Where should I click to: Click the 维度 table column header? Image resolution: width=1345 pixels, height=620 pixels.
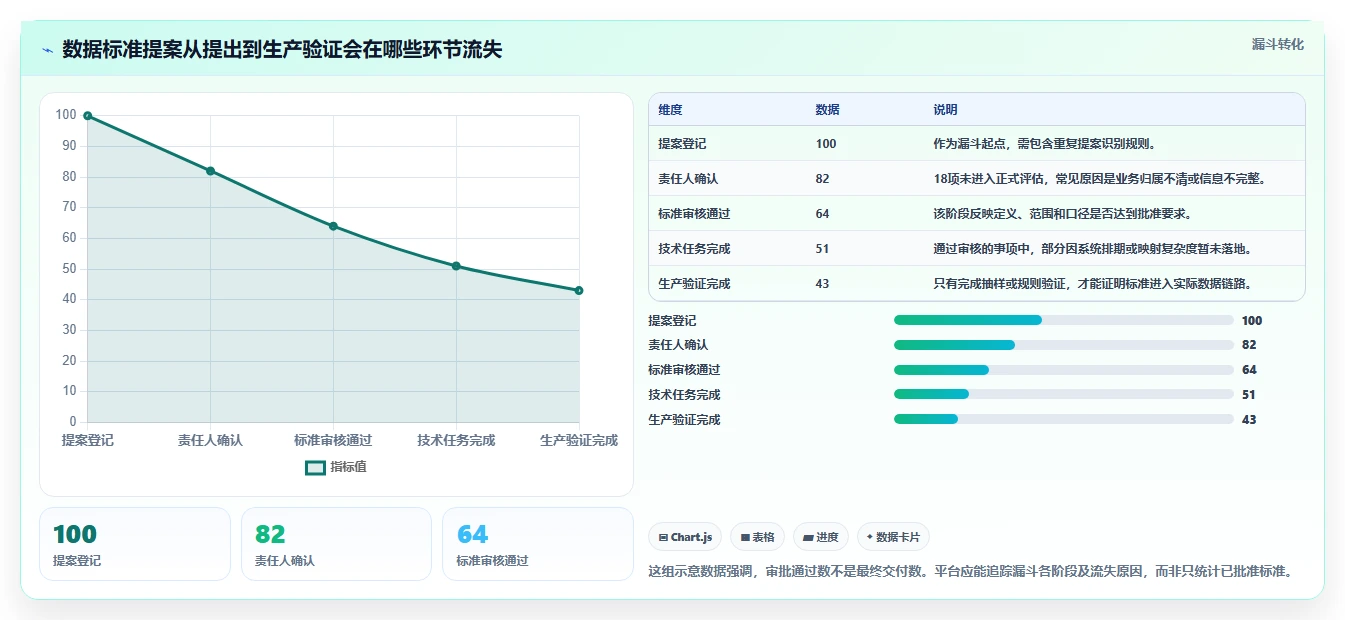click(x=670, y=110)
